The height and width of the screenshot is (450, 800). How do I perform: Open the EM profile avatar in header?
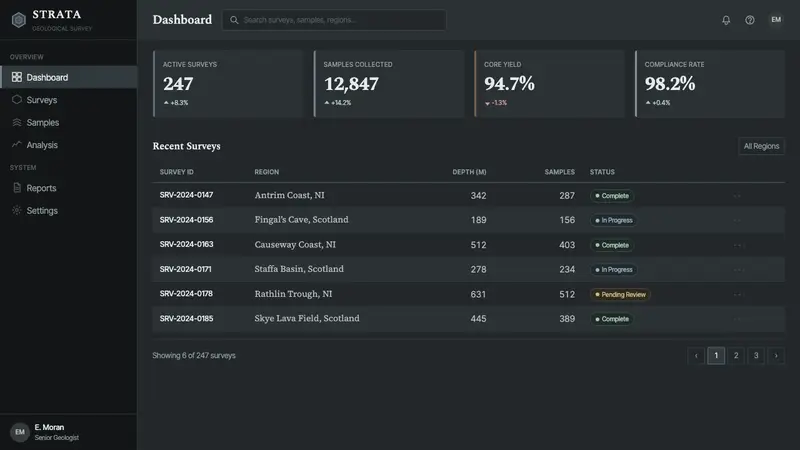coord(776,20)
